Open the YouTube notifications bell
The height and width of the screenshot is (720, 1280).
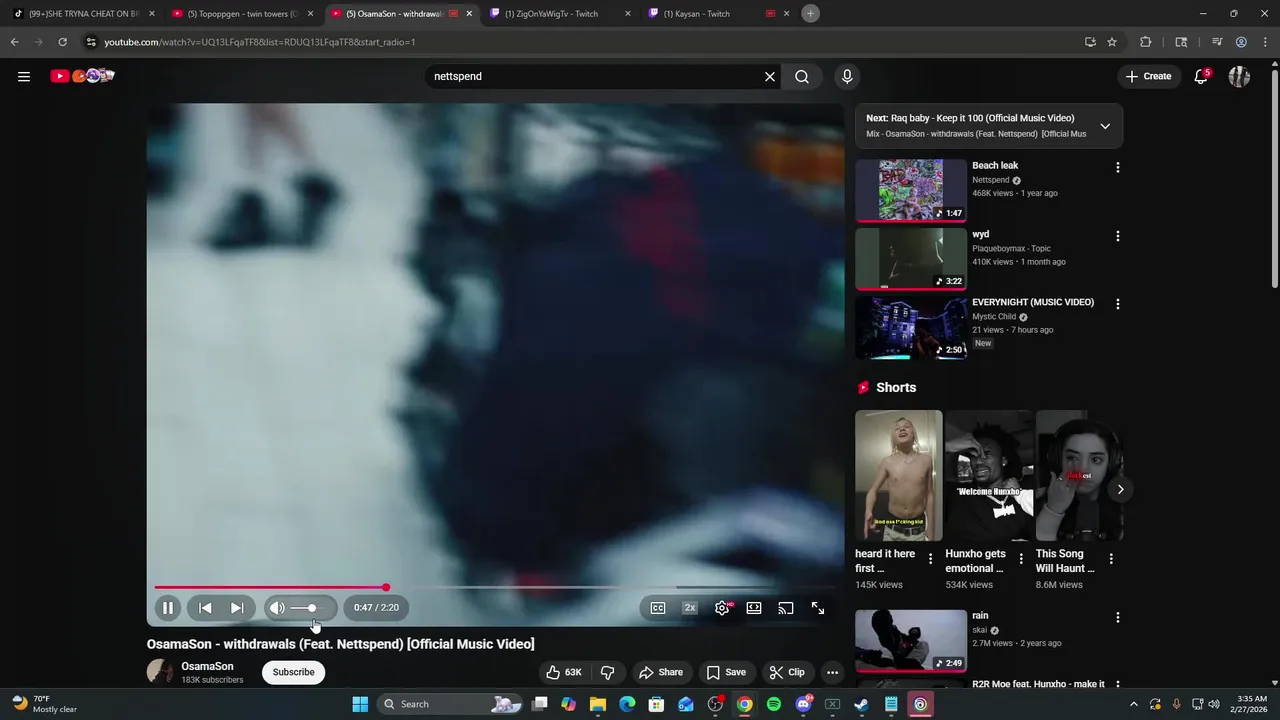tap(1202, 76)
